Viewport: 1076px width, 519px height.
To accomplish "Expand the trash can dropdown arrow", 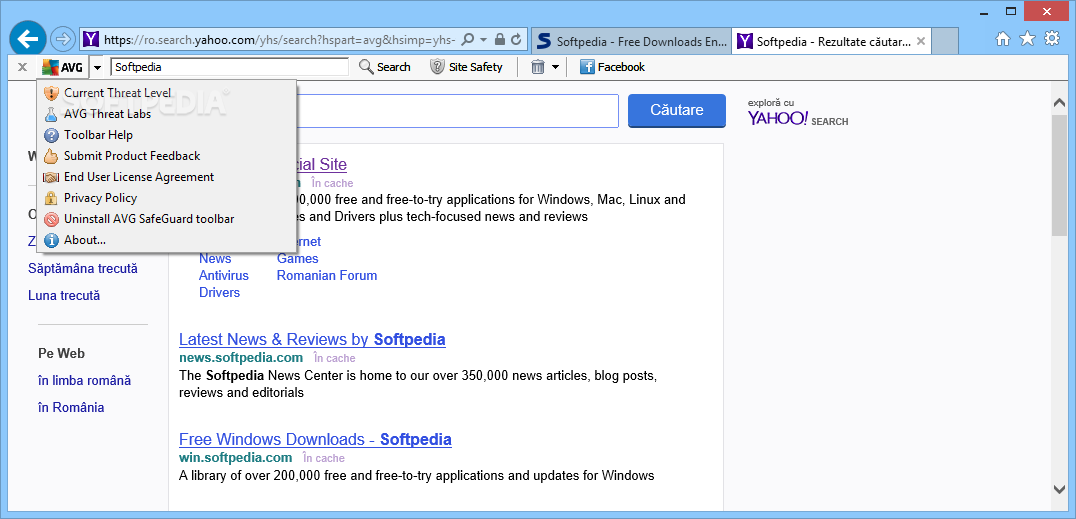I will 556,67.
